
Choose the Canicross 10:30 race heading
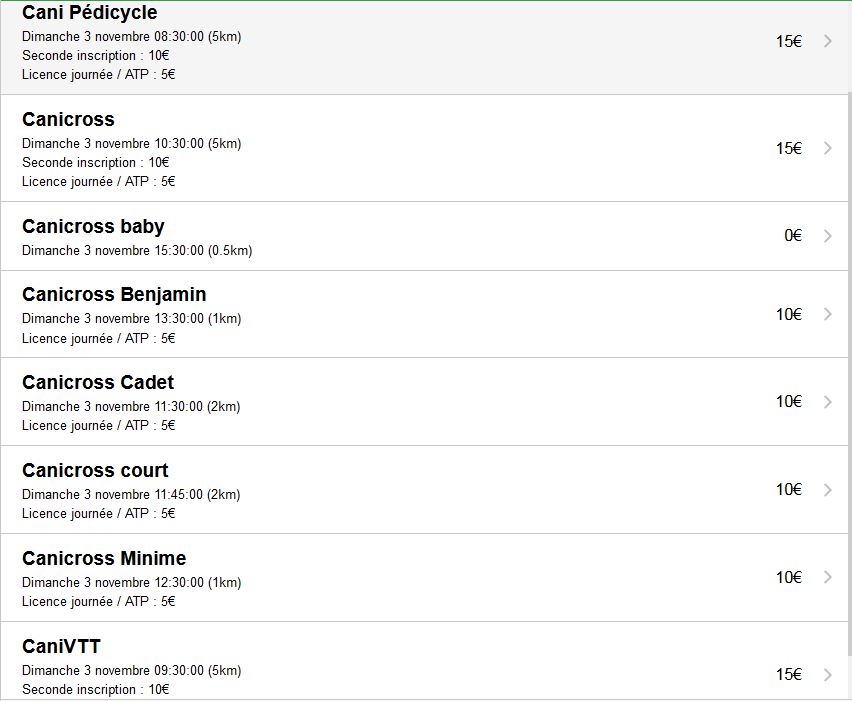click(68, 119)
